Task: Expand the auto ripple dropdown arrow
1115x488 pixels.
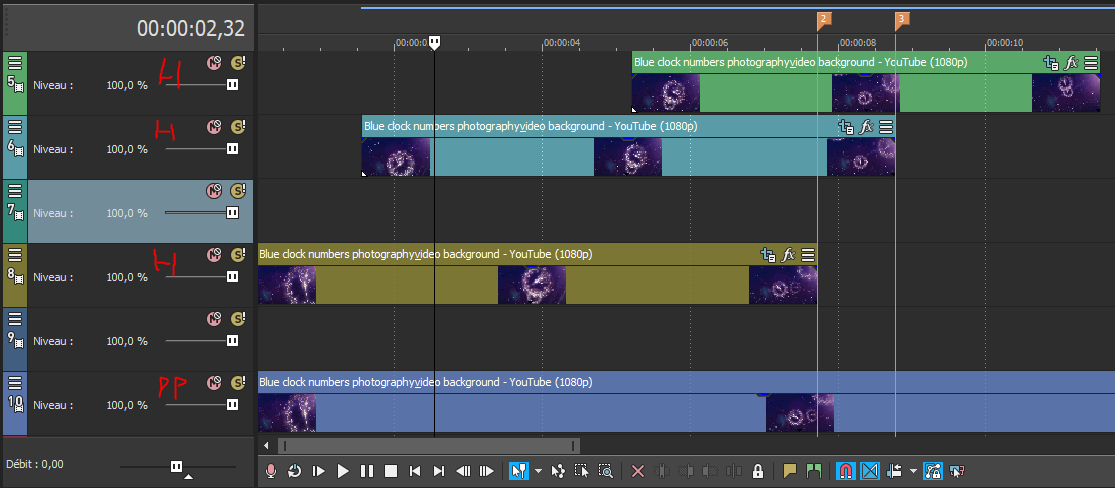Action: click(913, 471)
